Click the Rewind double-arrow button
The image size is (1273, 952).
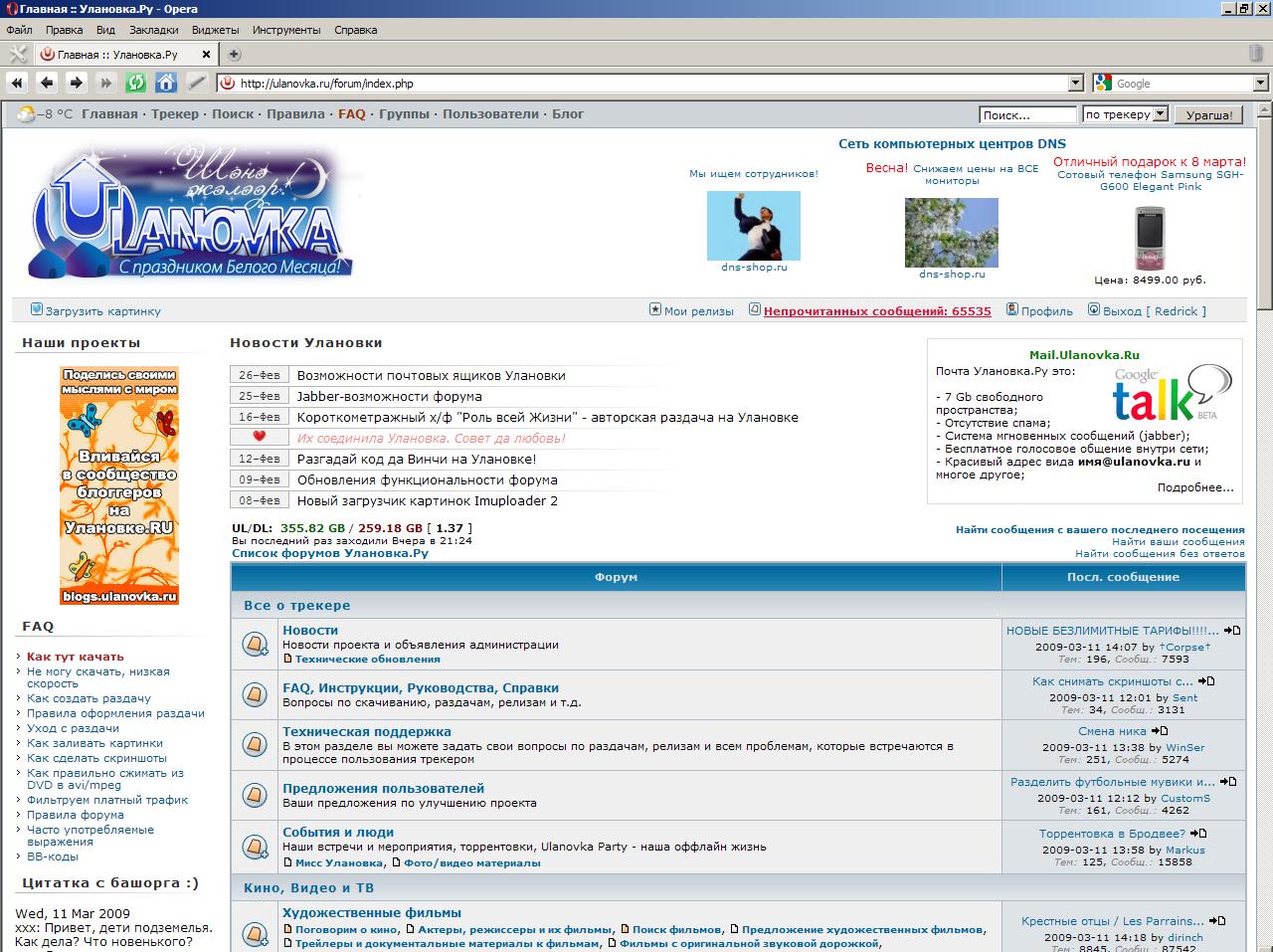[x=17, y=83]
